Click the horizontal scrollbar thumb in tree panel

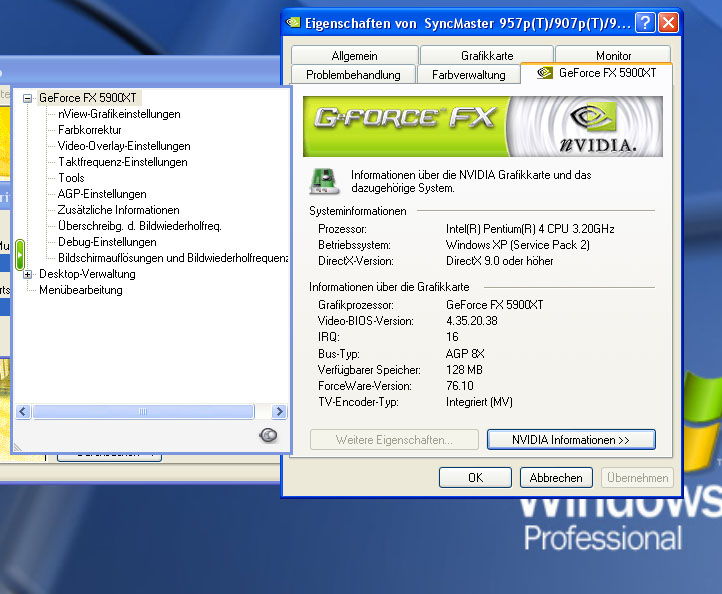[143, 412]
